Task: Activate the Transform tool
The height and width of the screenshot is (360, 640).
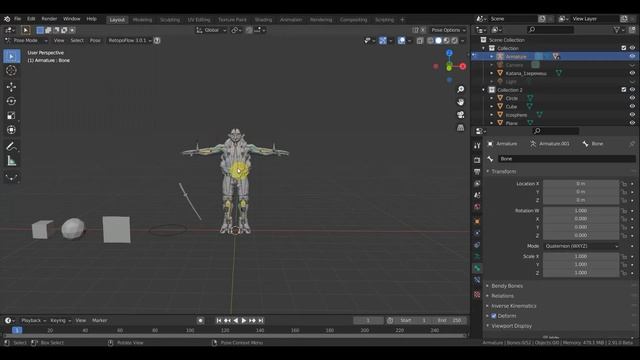Action: [11, 130]
